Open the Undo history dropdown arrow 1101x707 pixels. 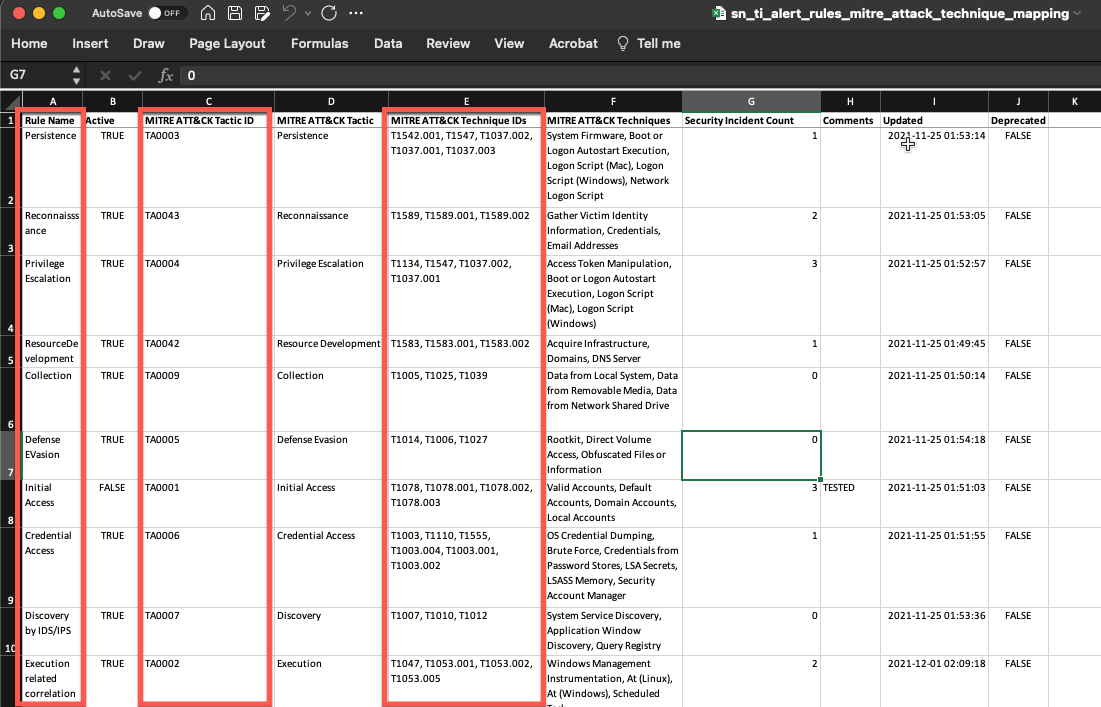(308, 13)
